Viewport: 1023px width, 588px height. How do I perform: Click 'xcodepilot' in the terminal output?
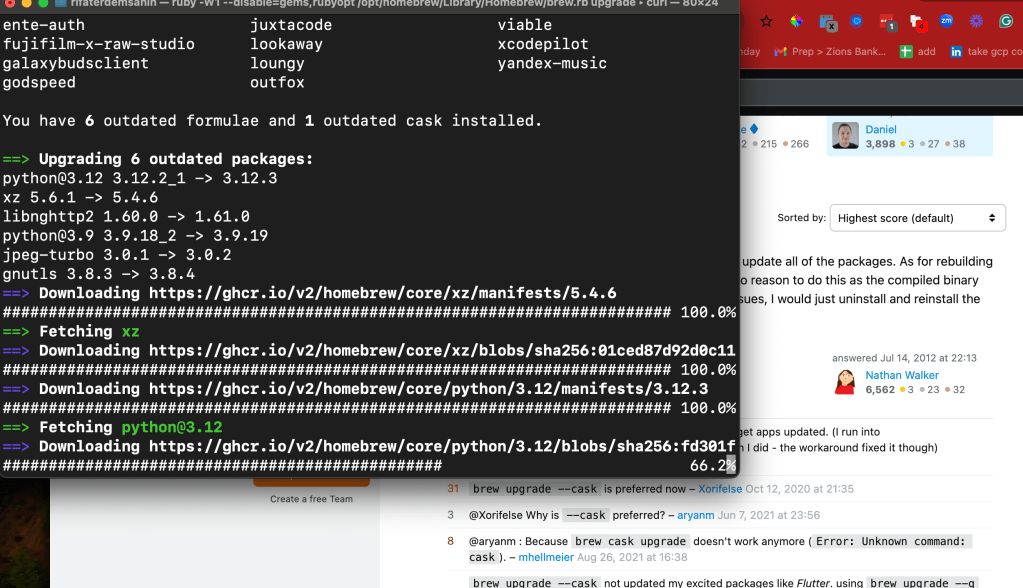tap(543, 44)
